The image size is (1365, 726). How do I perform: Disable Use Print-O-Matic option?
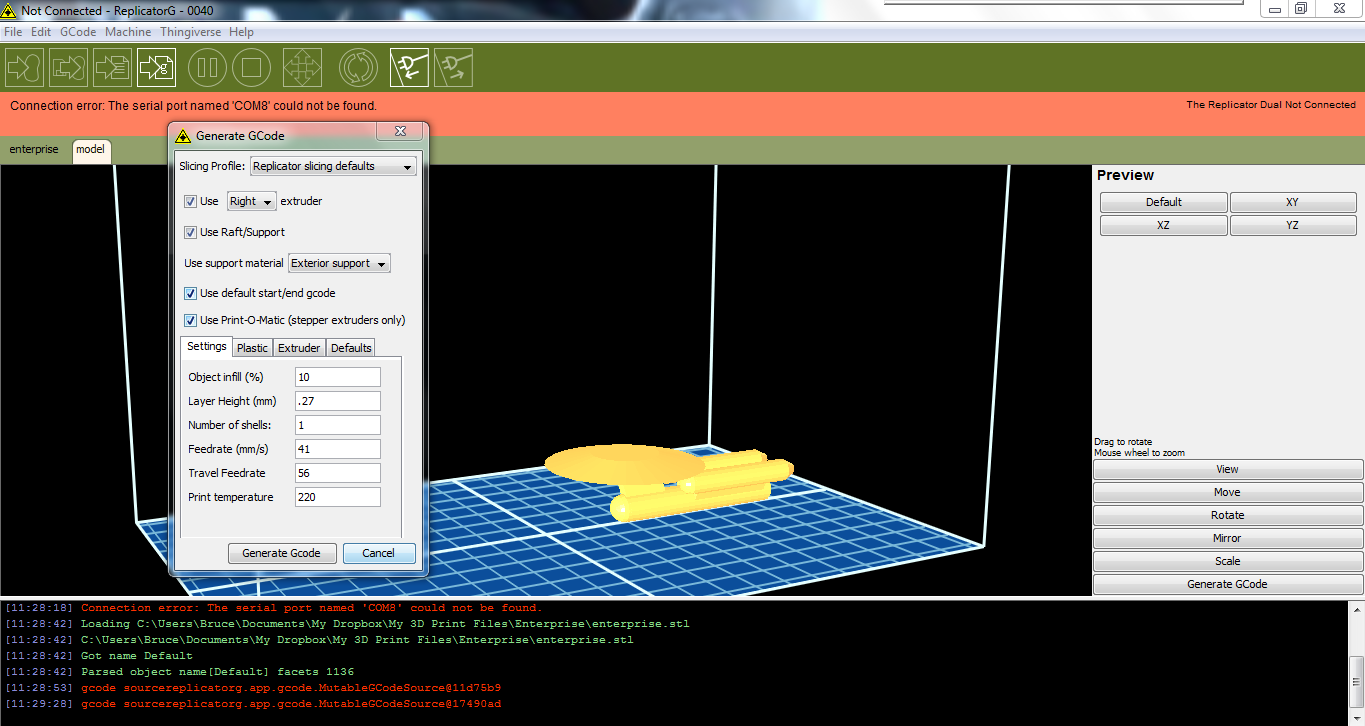(x=190, y=320)
